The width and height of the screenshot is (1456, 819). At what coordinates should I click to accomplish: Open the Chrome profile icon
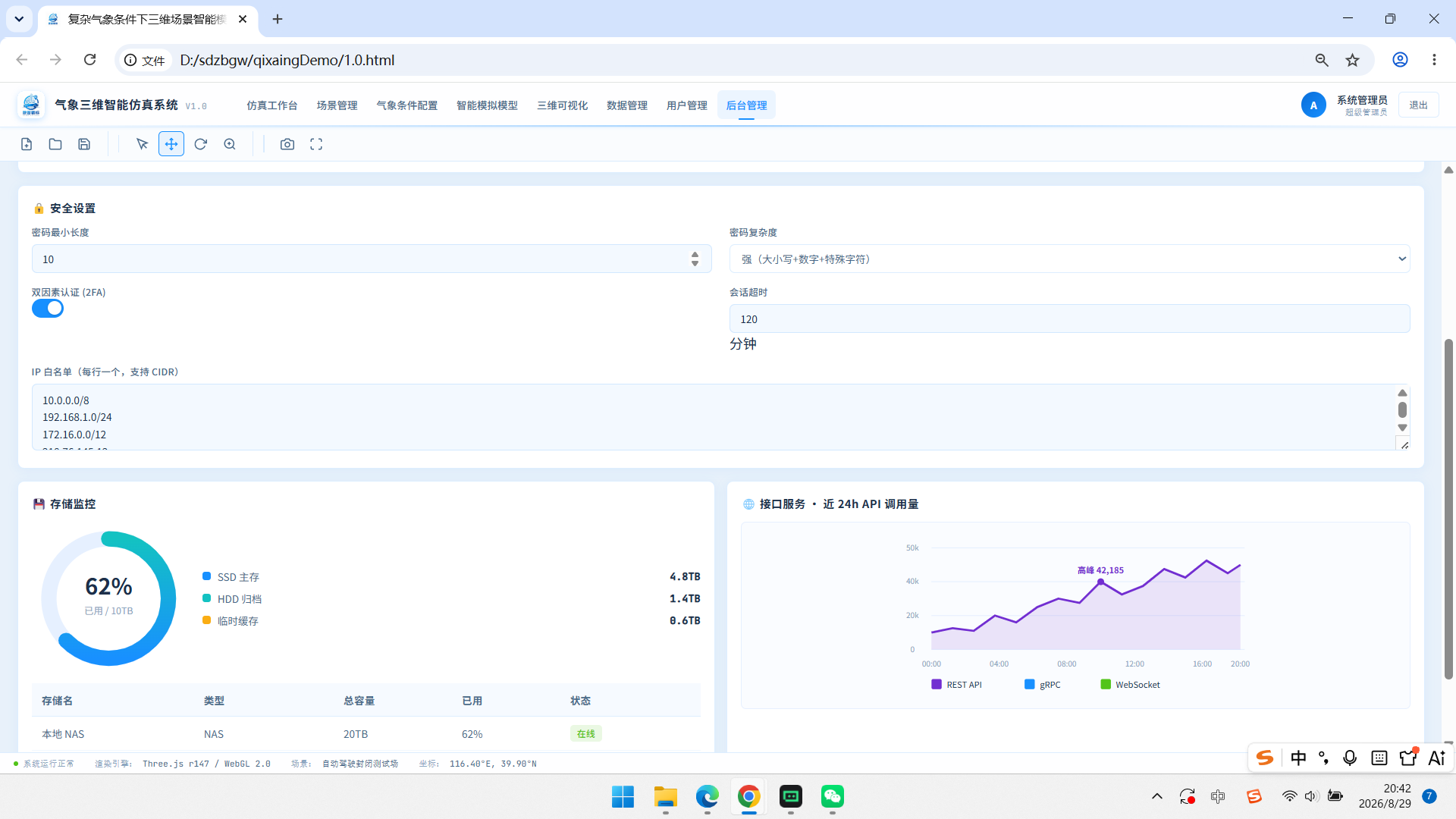pyautogui.click(x=1400, y=60)
